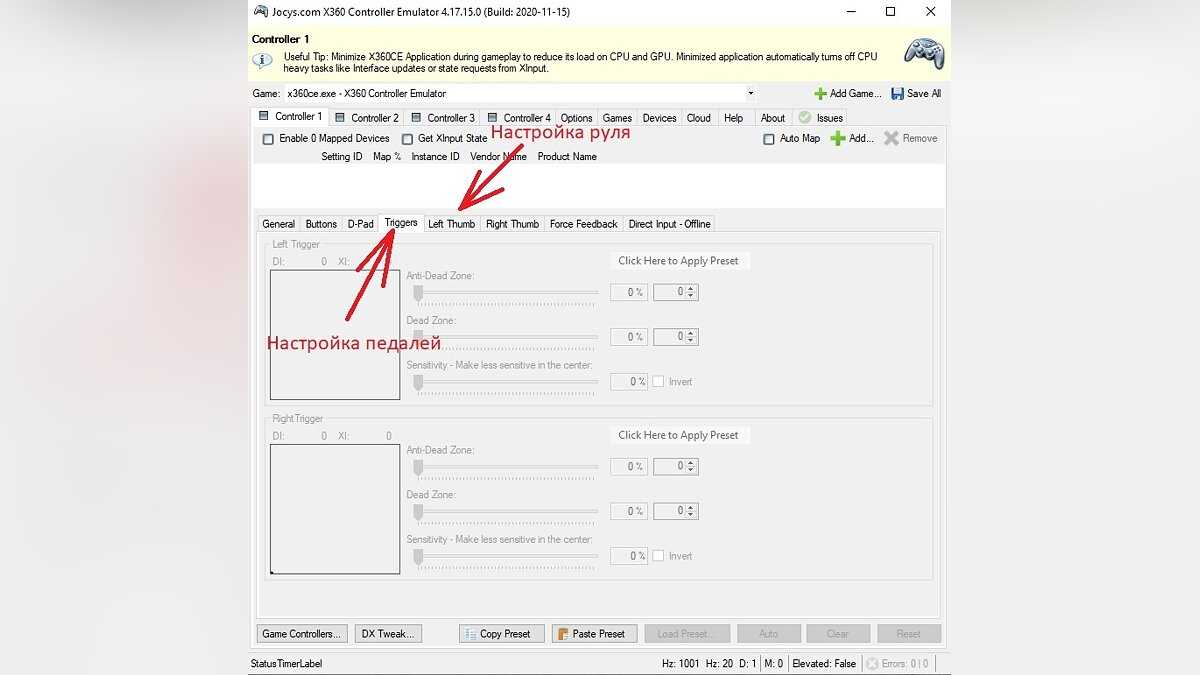This screenshot has width=1200, height=675.
Task: Click the Game Controllers... button
Action: pos(302,634)
